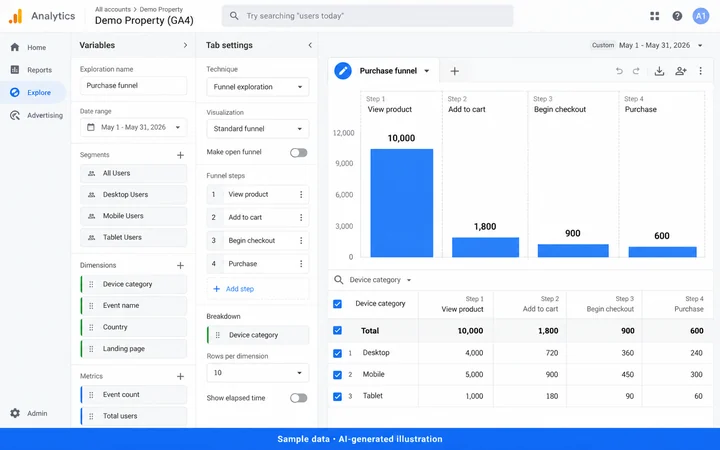Click the Total users metric
Viewport: 720px width, 450px height.
click(134, 416)
